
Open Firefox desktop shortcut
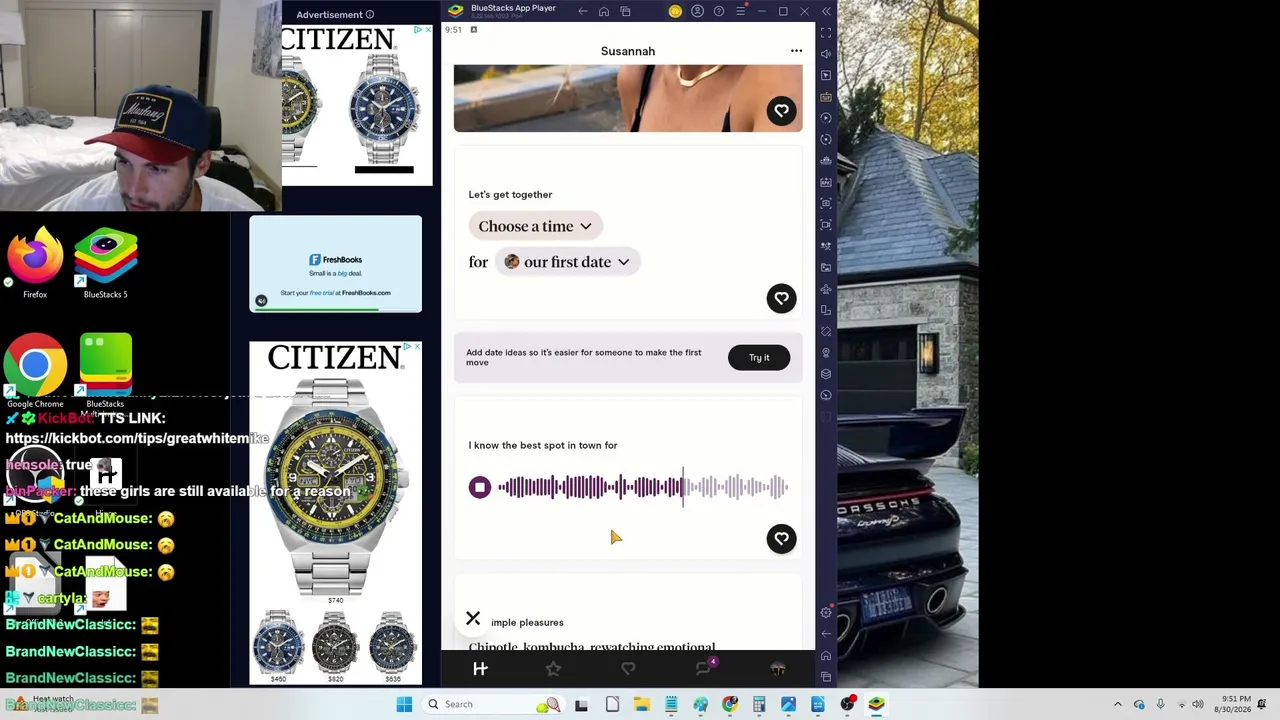pyautogui.click(x=35, y=262)
